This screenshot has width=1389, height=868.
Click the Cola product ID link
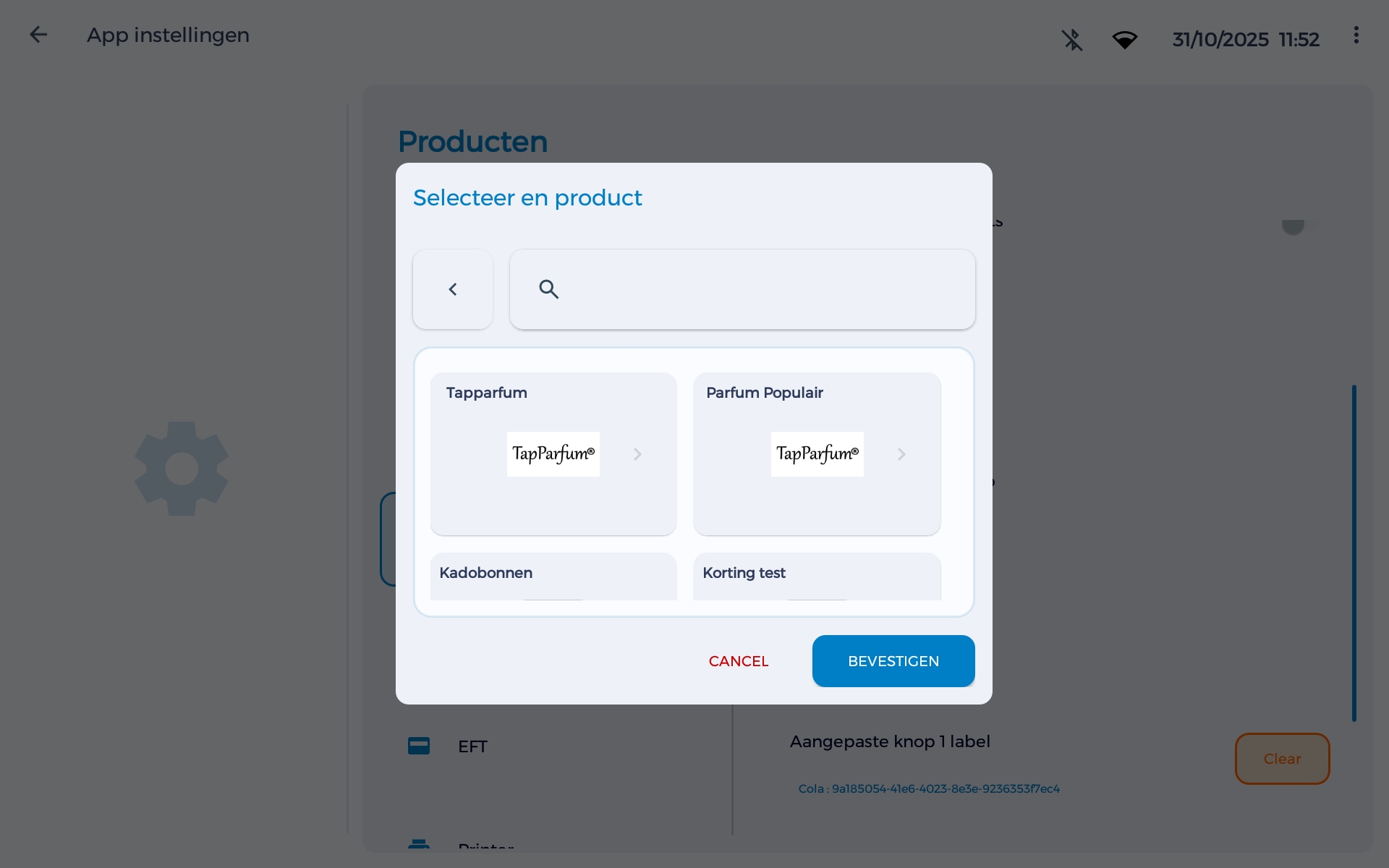[929, 788]
